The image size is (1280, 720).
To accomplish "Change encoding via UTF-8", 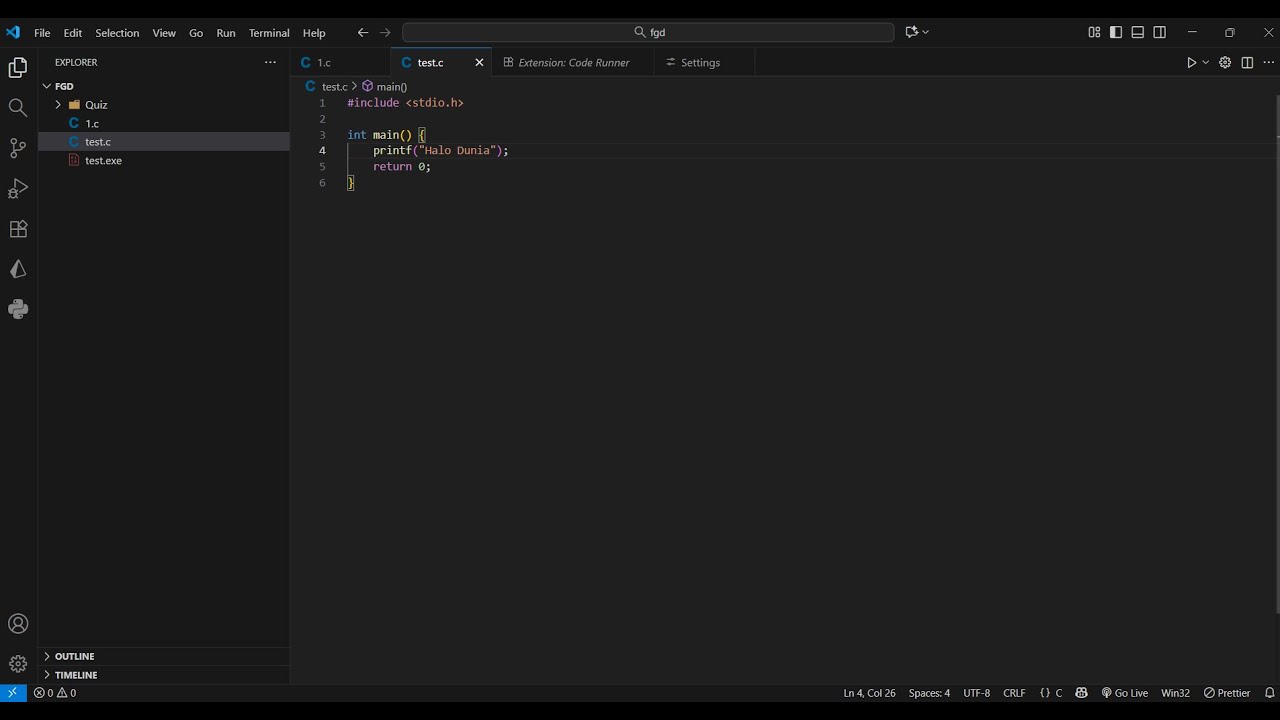I will (x=976, y=693).
